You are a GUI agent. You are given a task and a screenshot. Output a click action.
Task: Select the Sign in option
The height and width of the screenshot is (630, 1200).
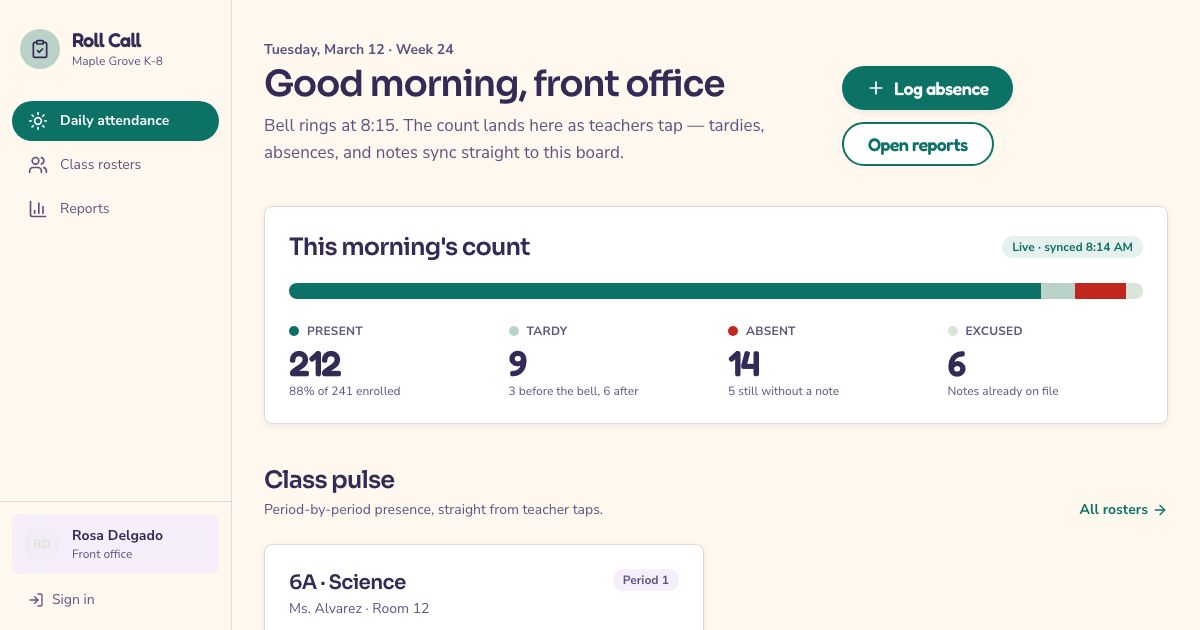point(115,600)
